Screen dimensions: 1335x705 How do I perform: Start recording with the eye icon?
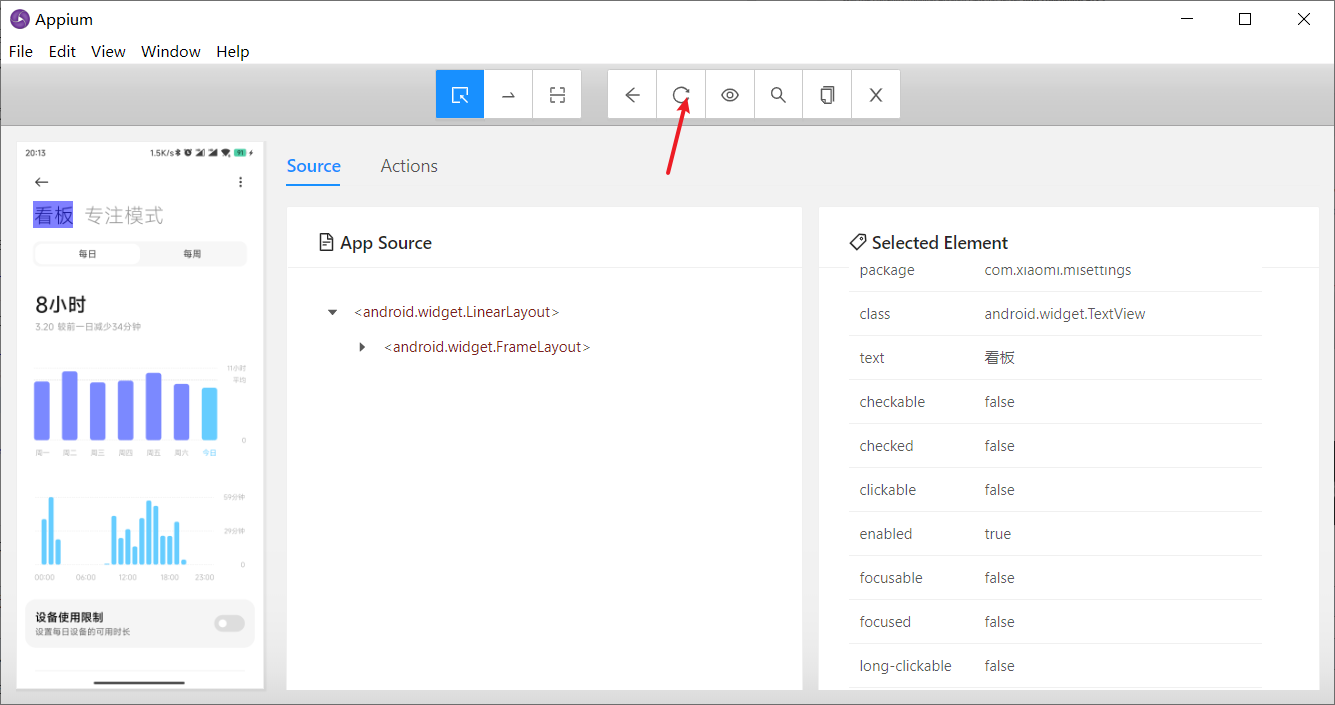pyautogui.click(x=730, y=94)
